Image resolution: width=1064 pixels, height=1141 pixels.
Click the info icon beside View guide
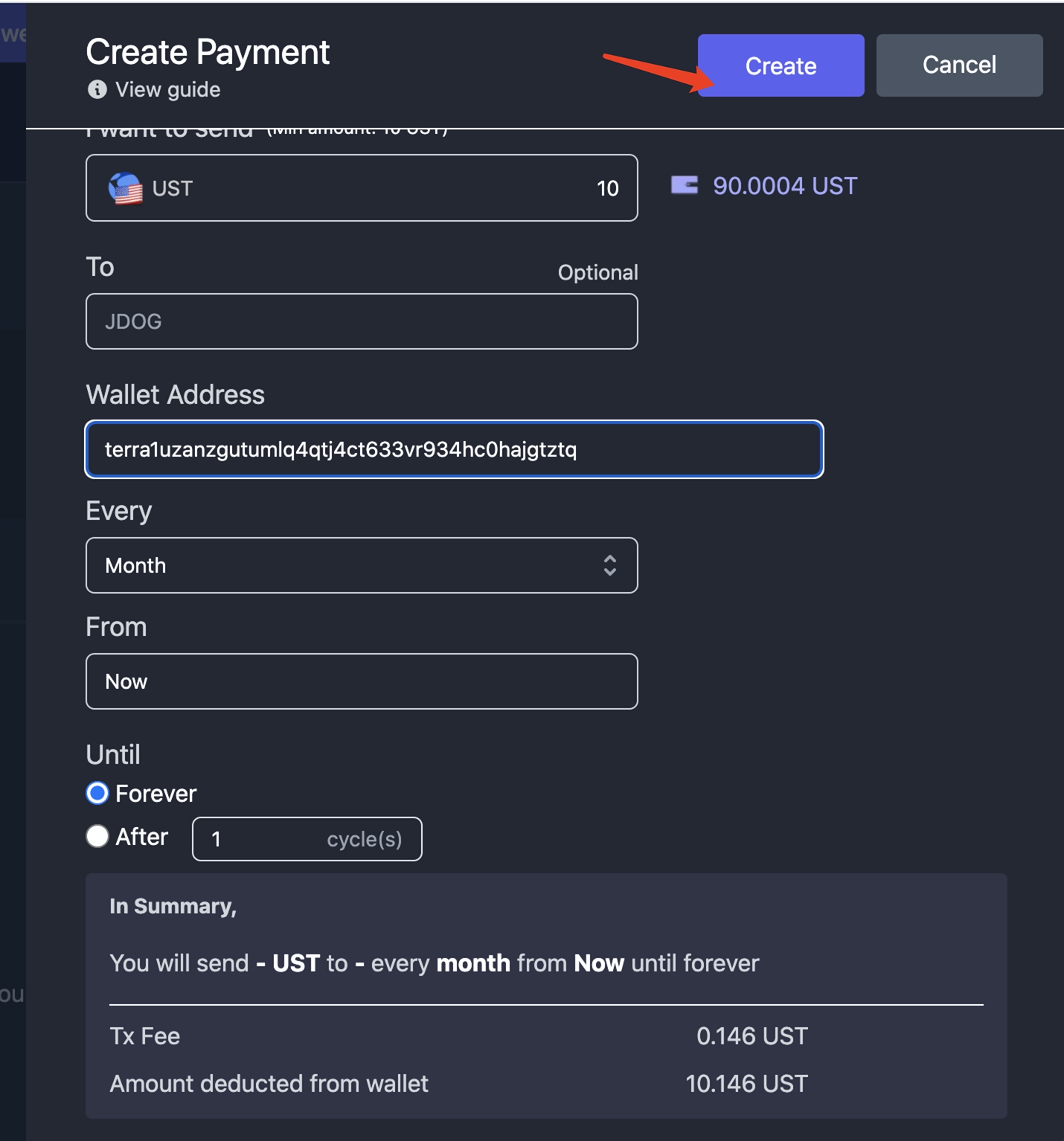97,90
